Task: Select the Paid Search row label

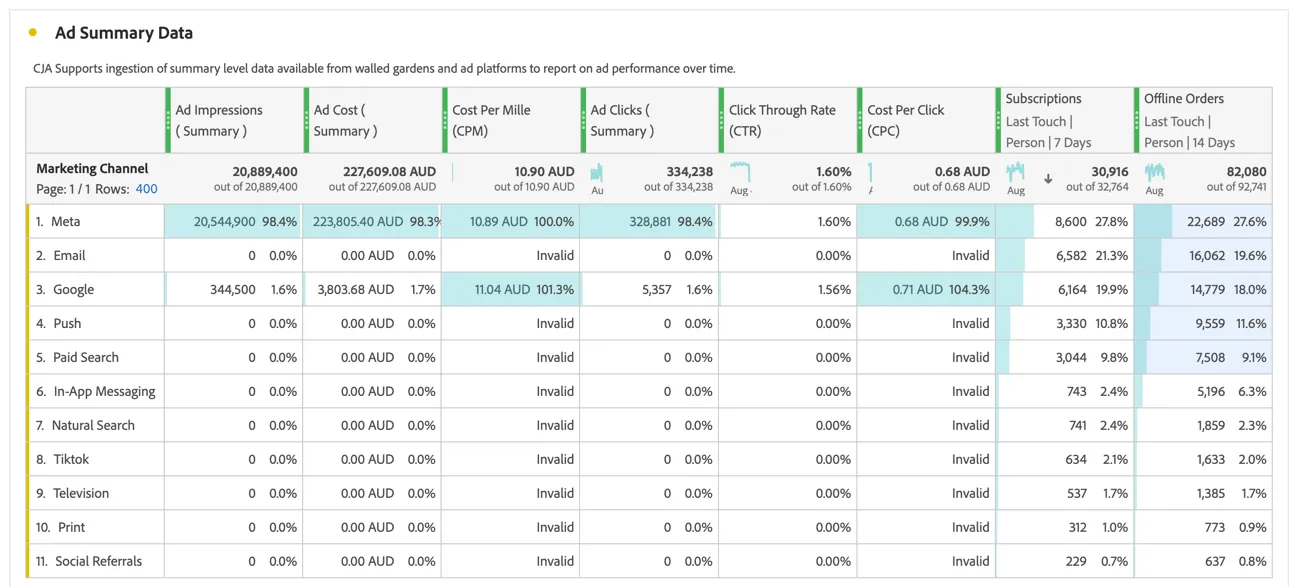Action: pyautogui.click(x=86, y=357)
